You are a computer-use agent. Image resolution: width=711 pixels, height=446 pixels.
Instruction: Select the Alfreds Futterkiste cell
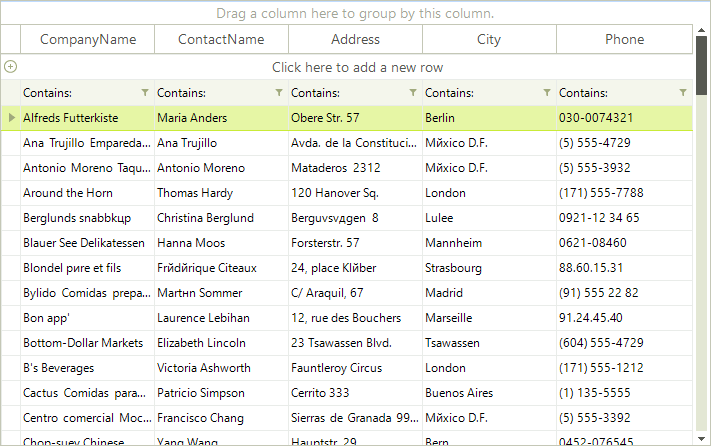pyautogui.click(x=88, y=118)
